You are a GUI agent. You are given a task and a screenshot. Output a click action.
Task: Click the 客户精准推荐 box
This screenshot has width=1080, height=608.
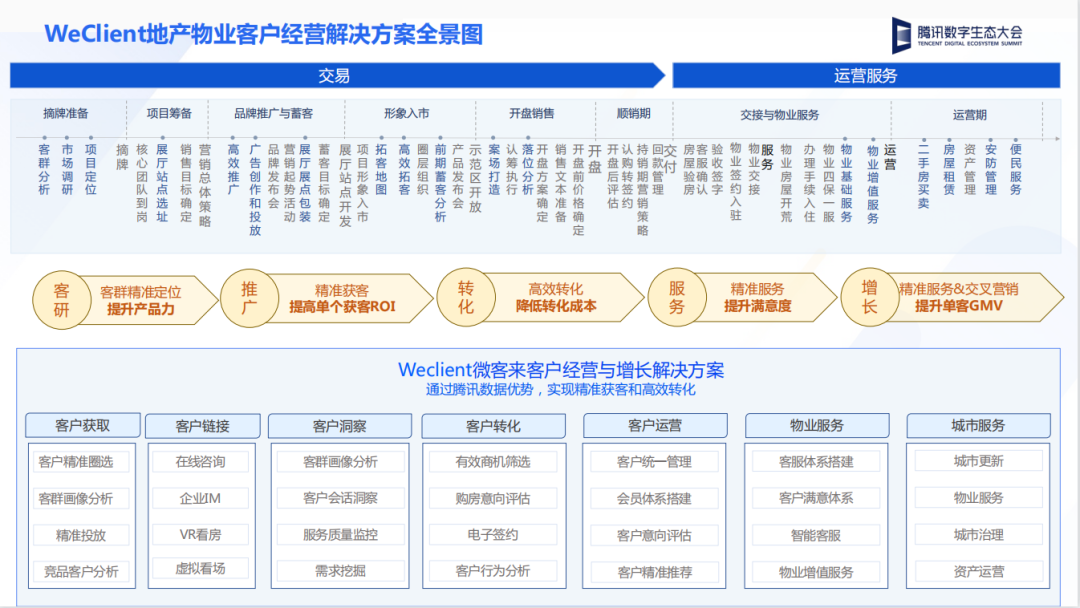coord(654,572)
